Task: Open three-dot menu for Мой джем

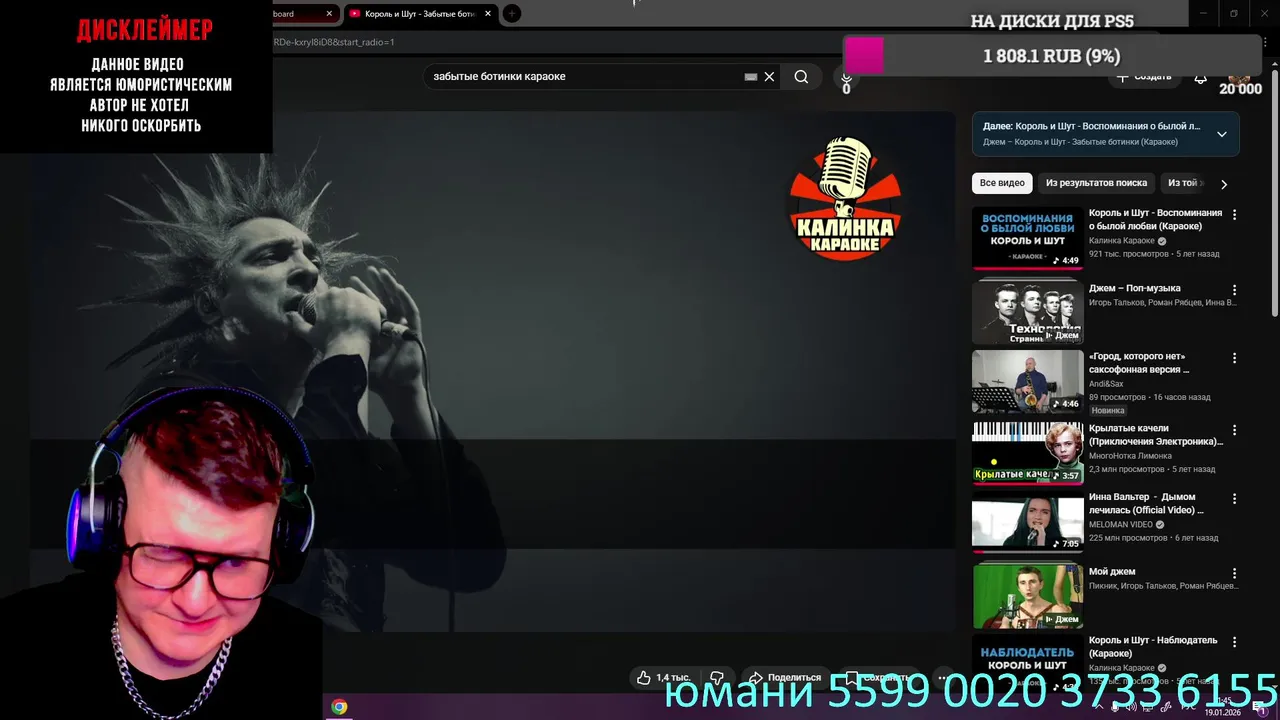Action: tap(1234, 574)
